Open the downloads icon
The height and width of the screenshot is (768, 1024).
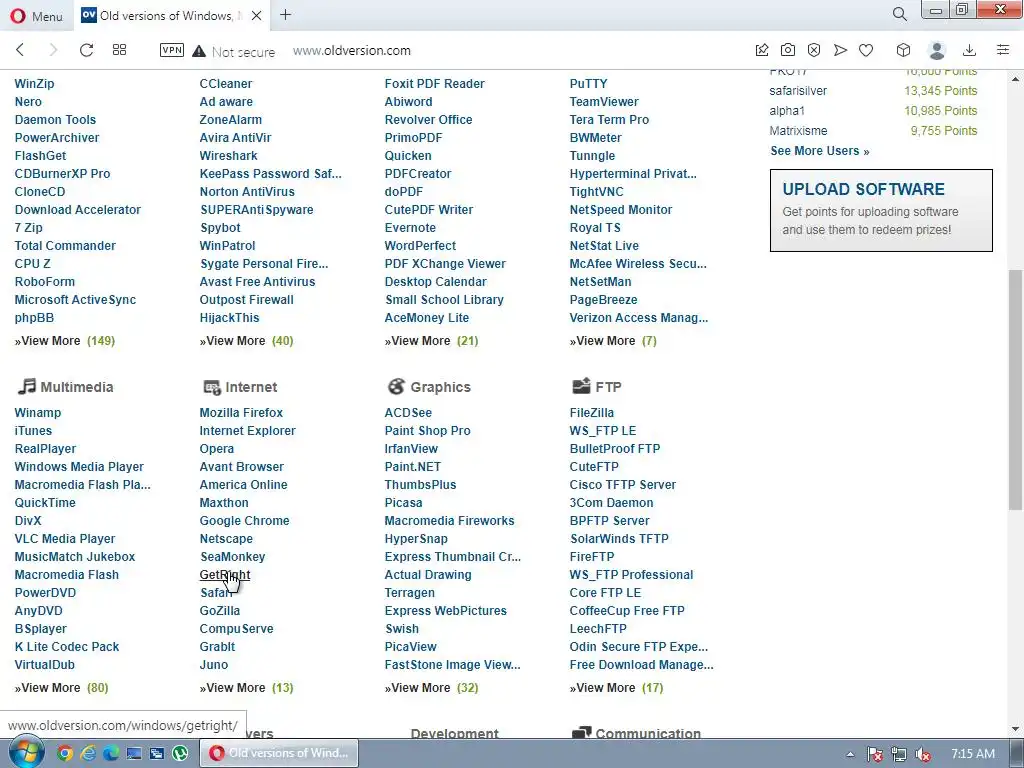(x=969, y=50)
